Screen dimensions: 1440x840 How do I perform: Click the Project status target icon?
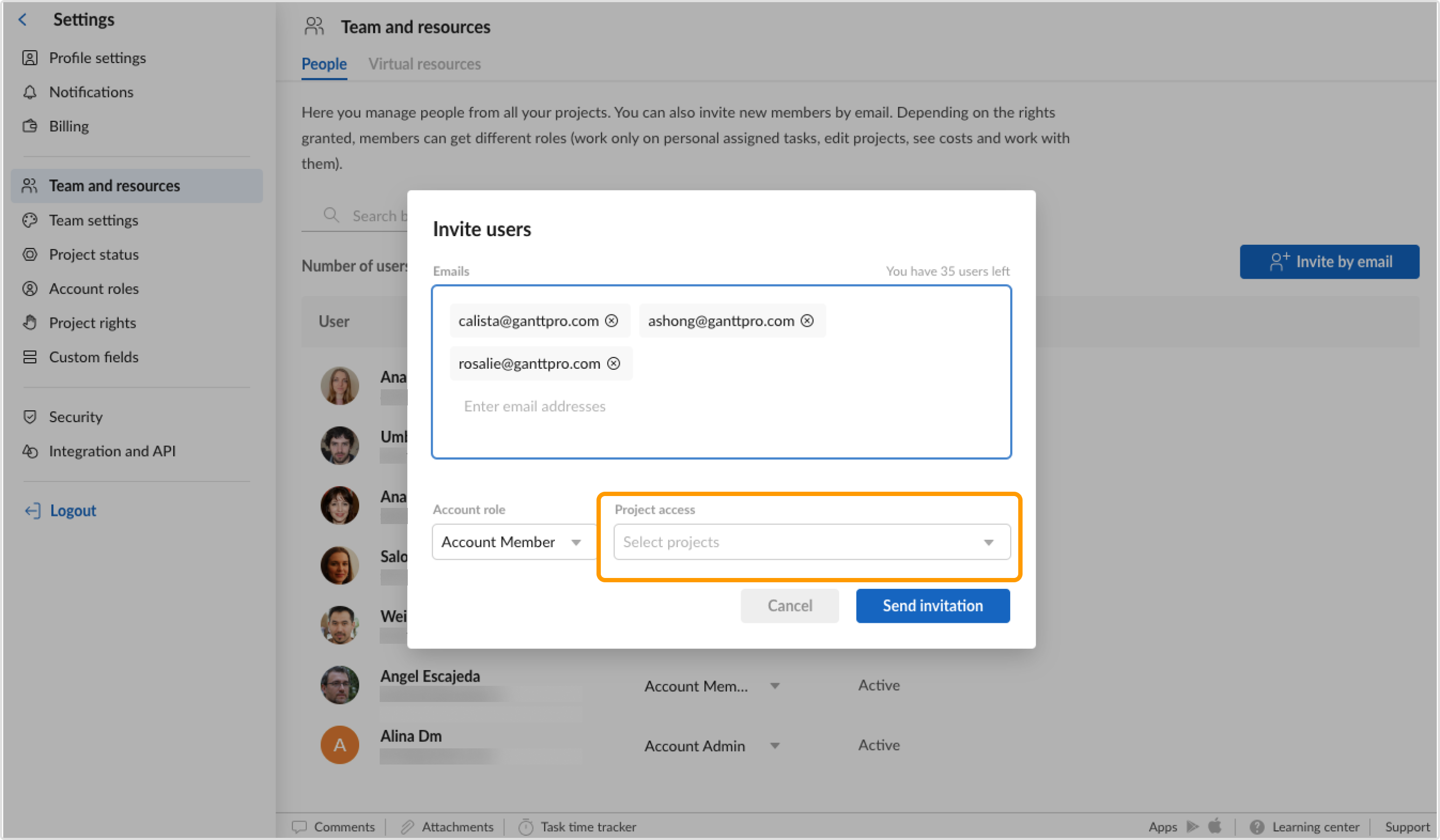click(x=30, y=254)
